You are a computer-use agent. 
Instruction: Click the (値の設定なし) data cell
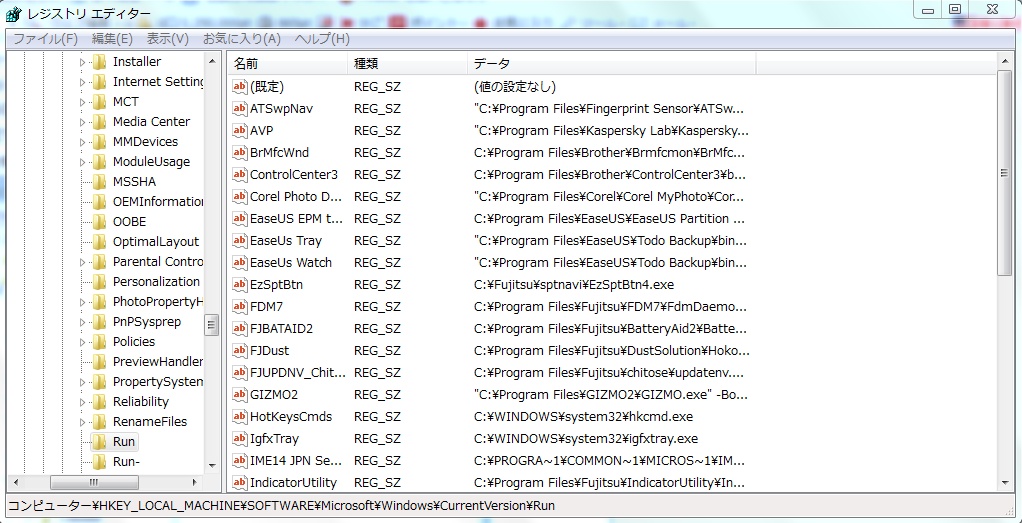tap(514, 86)
